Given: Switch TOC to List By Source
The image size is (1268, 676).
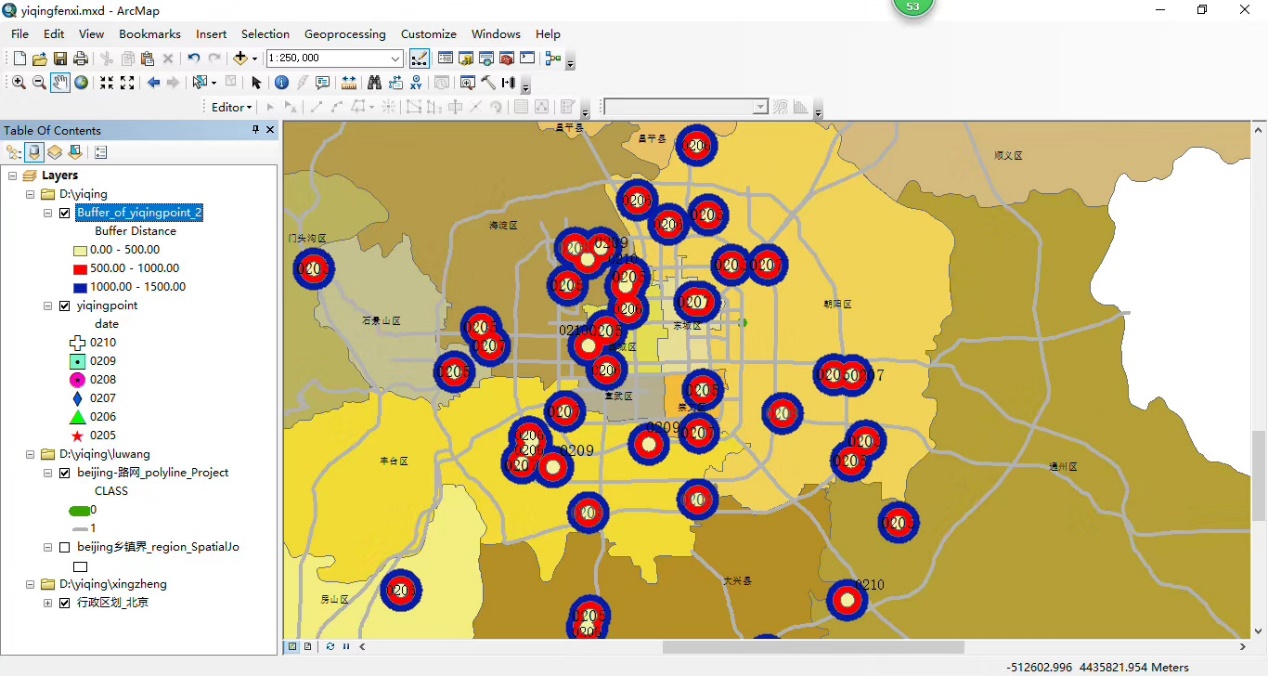Looking at the screenshot, I should pyautogui.click(x=34, y=153).
